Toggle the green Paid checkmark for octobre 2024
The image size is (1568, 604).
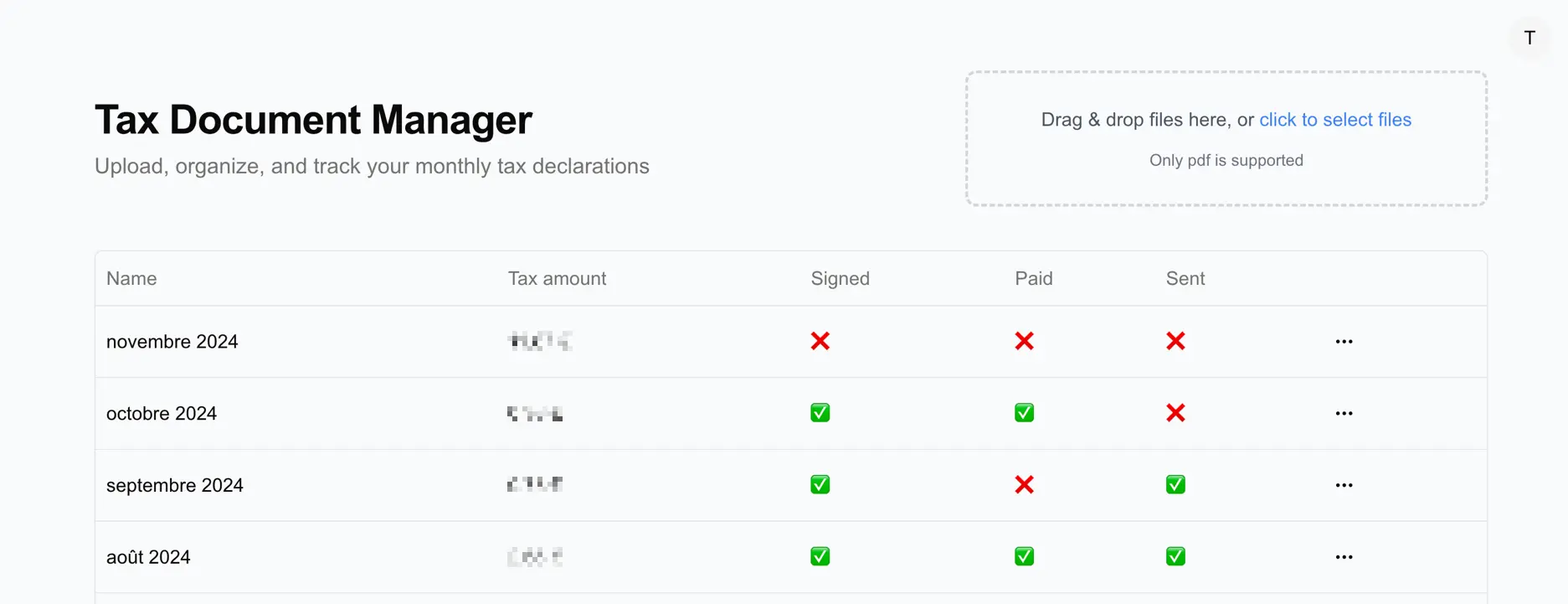pyautogui.click(x=1024, y=413)
